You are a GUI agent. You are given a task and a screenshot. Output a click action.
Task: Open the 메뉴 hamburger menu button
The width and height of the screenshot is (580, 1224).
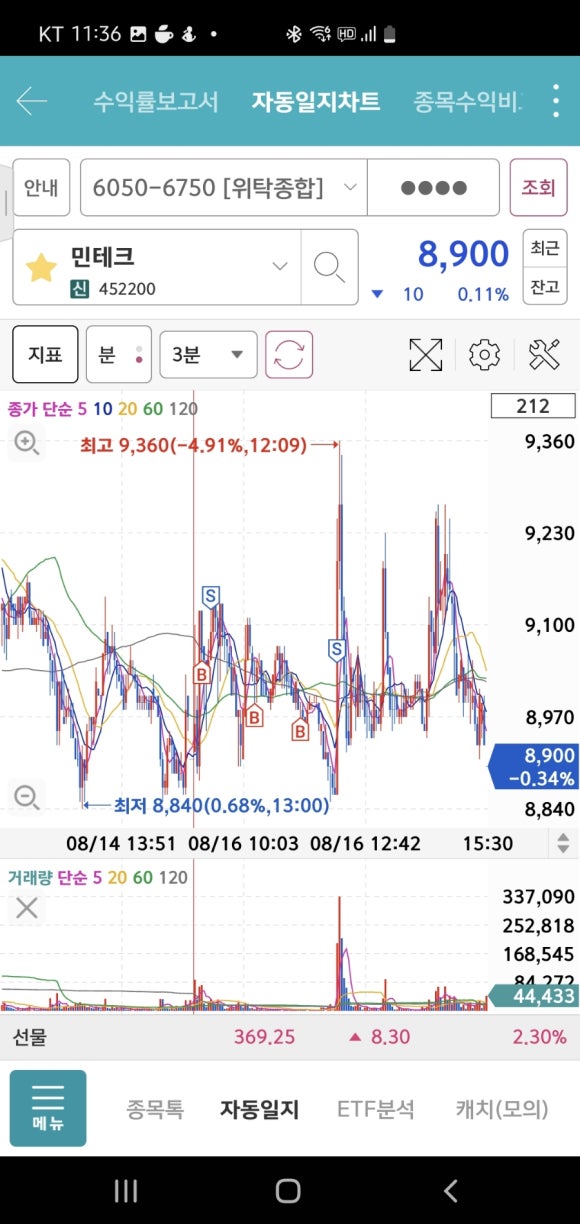48,1108
